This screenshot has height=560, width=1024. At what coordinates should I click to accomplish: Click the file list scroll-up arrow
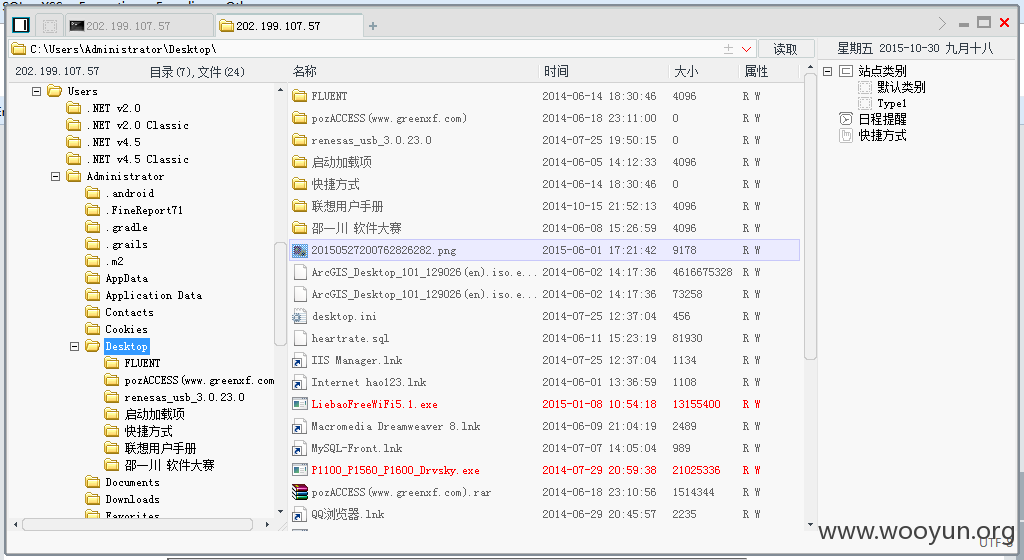pos(810,67)
